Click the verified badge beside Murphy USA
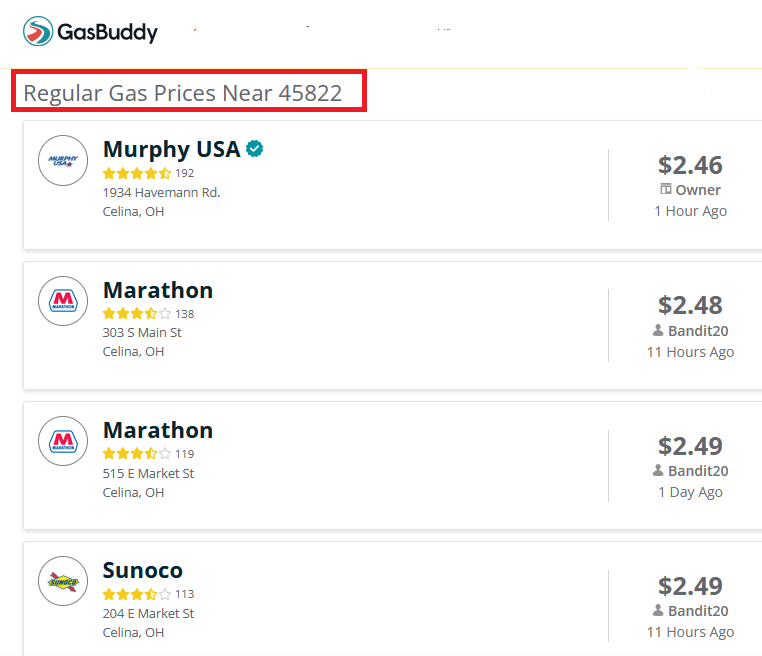This screenshot has width=762, height=656. coord(255,149)
